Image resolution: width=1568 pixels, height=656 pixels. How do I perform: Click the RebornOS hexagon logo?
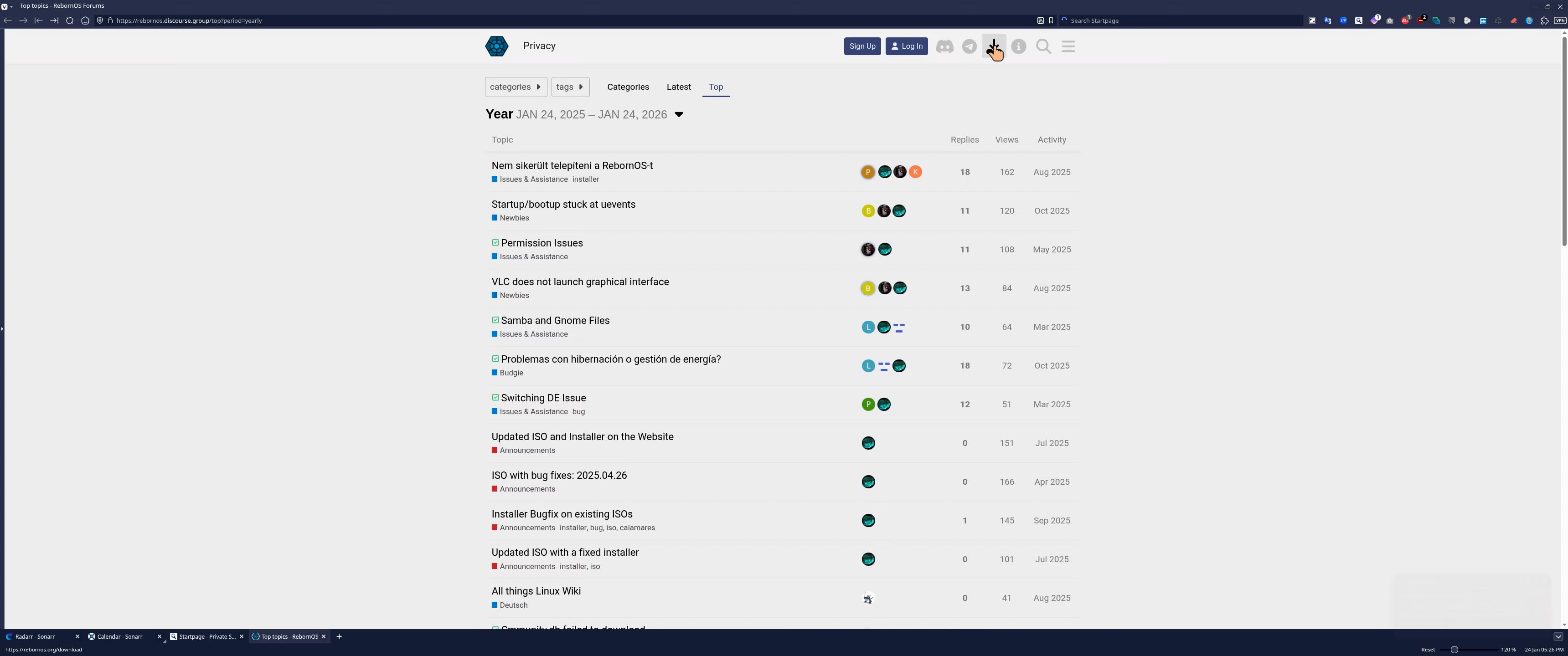point(497,46)
